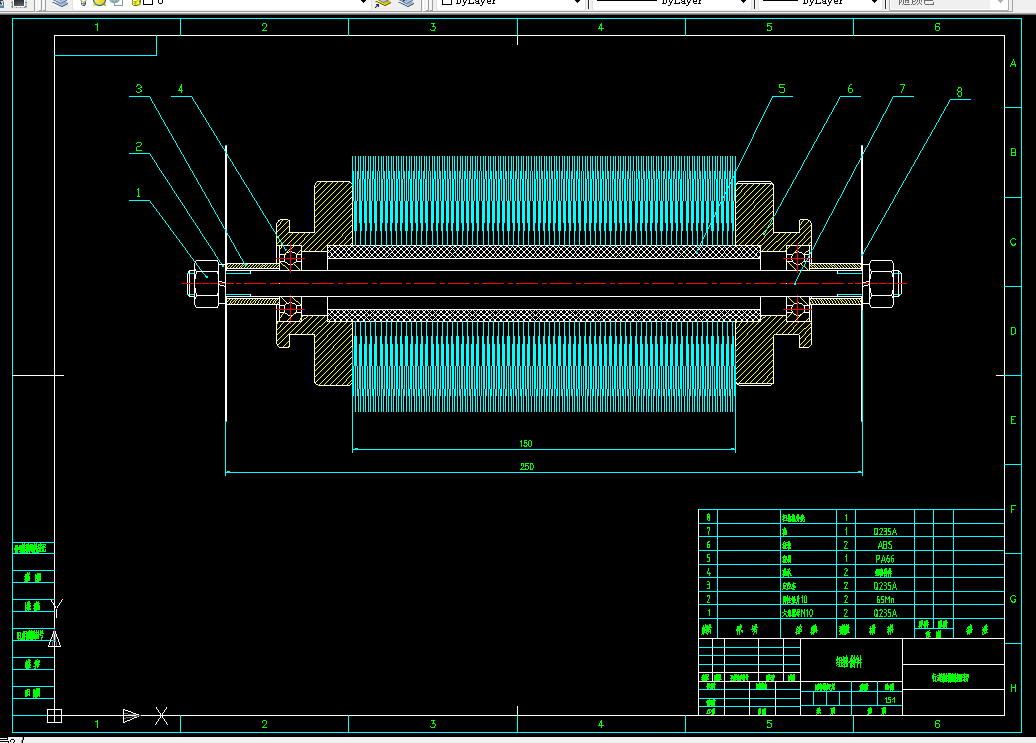Click the layer 0 color square

click(x=148, y=2)
